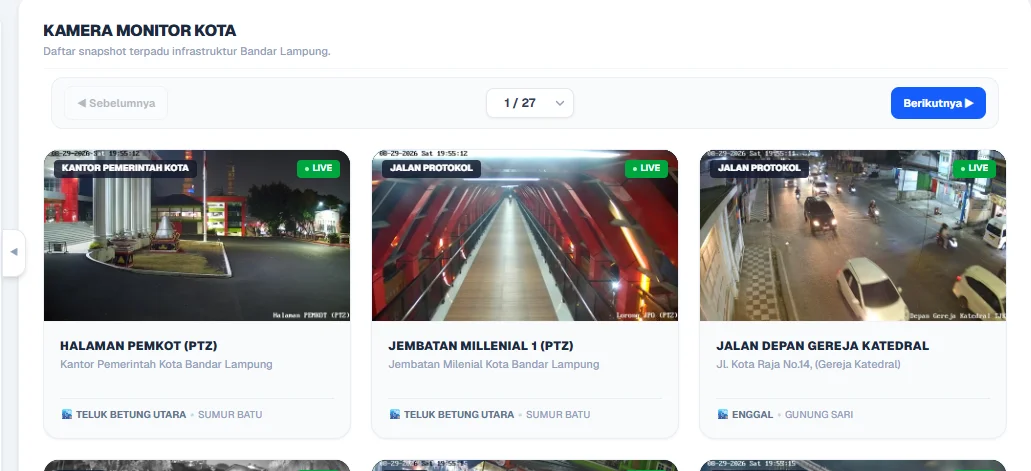This screenshot has width=1031, height=471.
Task: Select the KANTOR PEMERINTAH KOTA category tag
Action: (125, 168)
